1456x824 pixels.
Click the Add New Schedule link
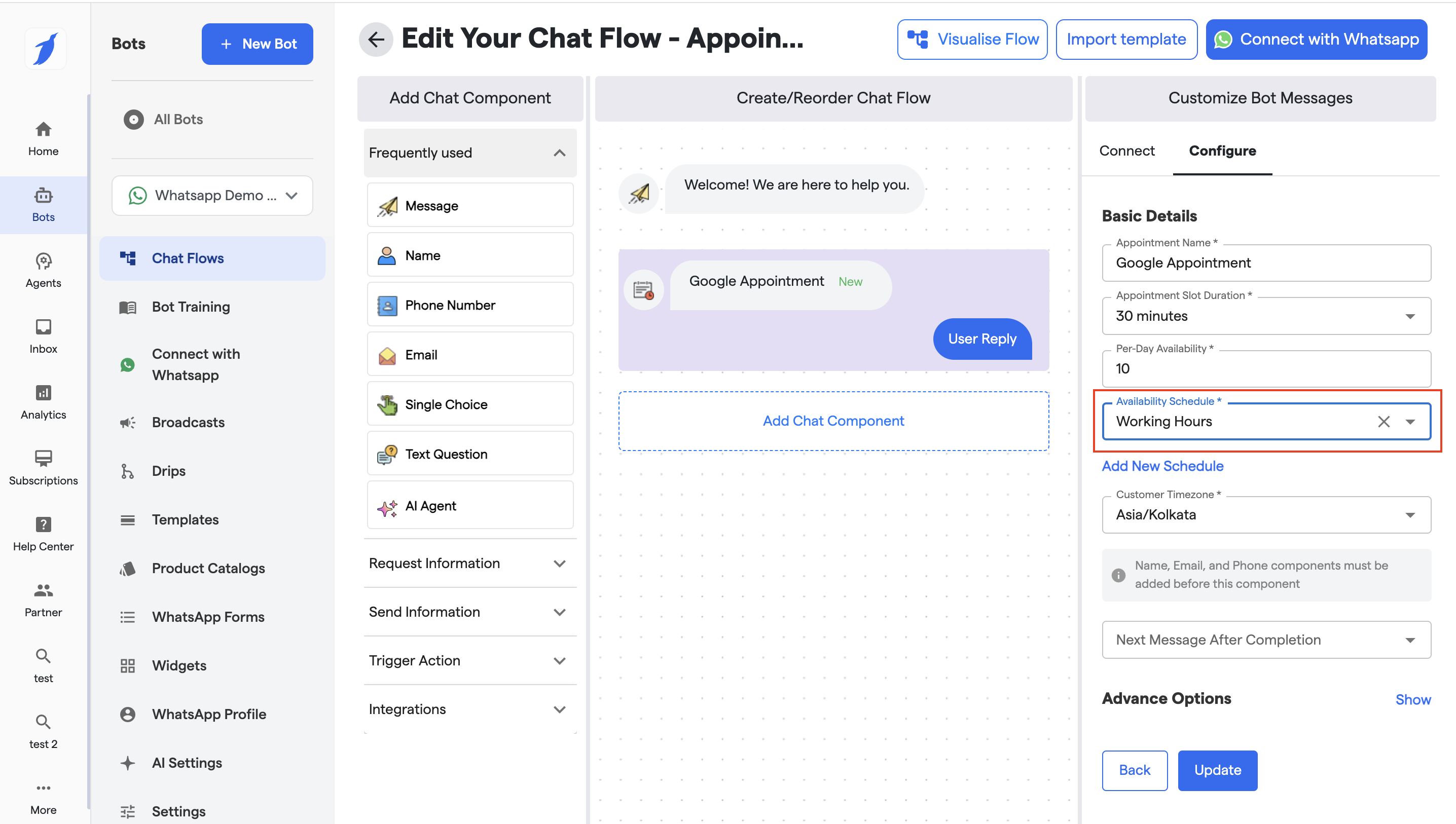pyautogui.click(x=1162, y=466)
